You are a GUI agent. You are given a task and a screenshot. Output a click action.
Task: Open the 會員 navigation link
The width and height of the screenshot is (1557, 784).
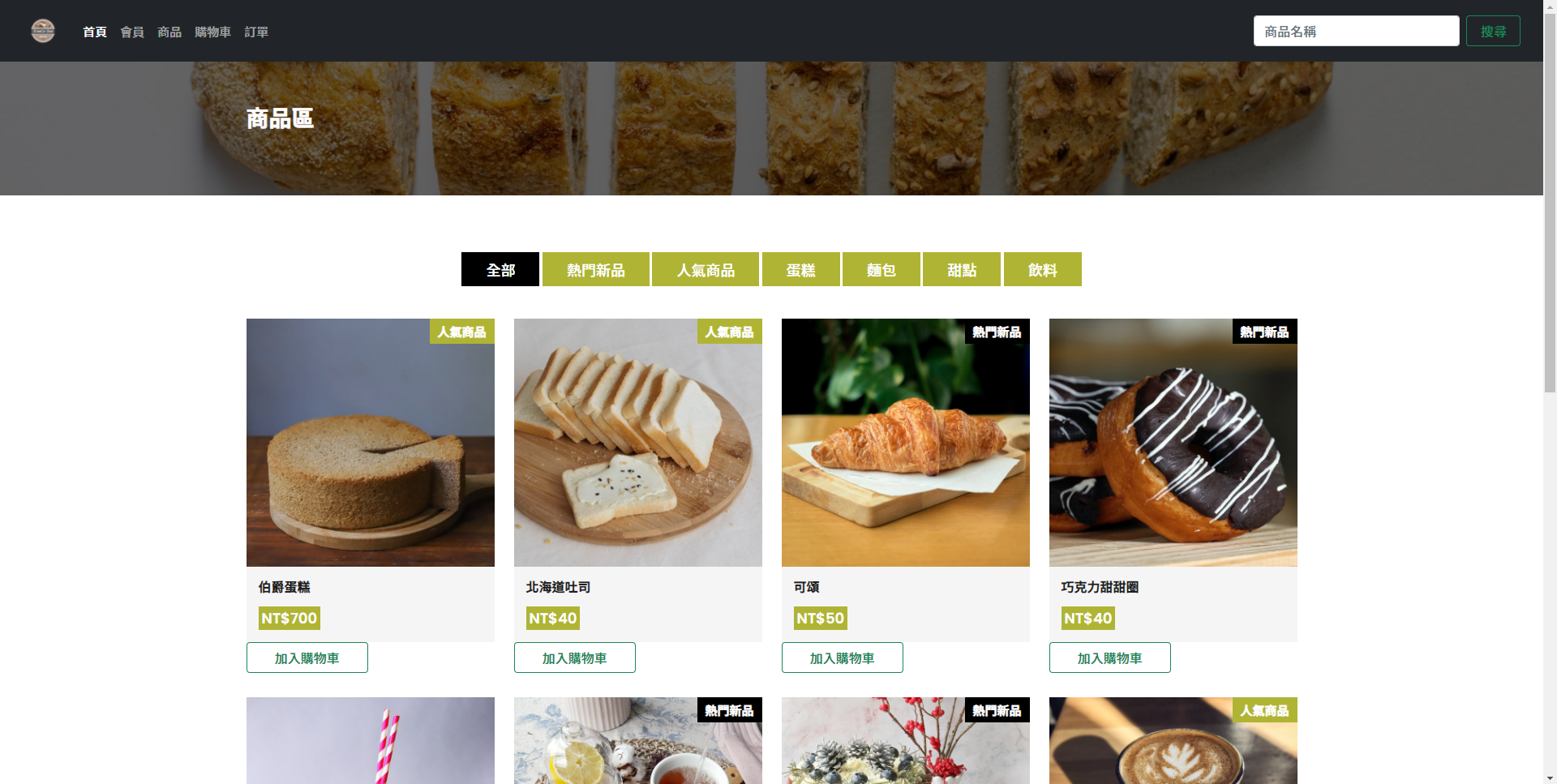coord(132,32)
